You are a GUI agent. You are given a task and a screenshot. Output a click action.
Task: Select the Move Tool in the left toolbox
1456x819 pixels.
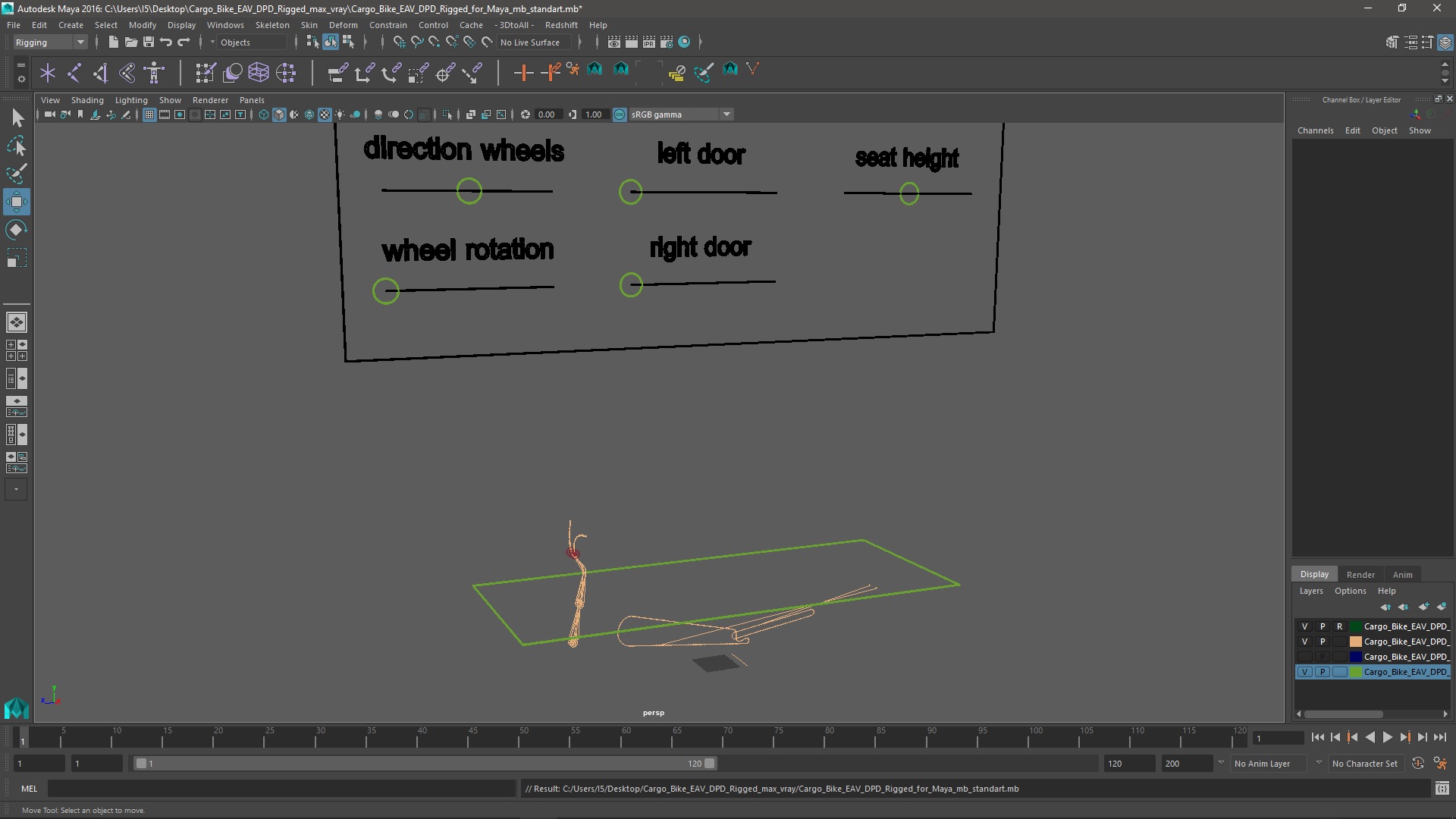[x=17, y=202]
